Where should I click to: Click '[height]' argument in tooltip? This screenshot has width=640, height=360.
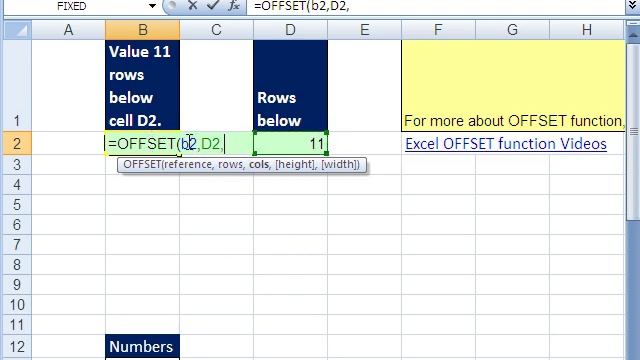click(x=295, y=164)
